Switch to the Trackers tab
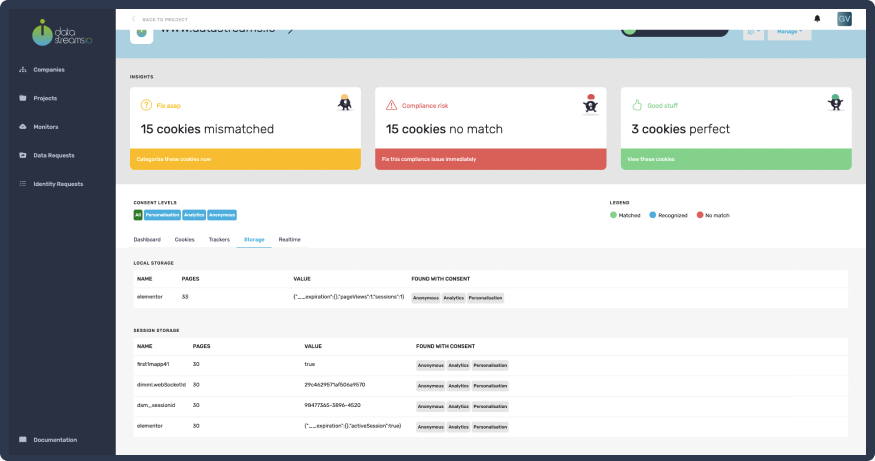875x461 pixels. (219, 239)
